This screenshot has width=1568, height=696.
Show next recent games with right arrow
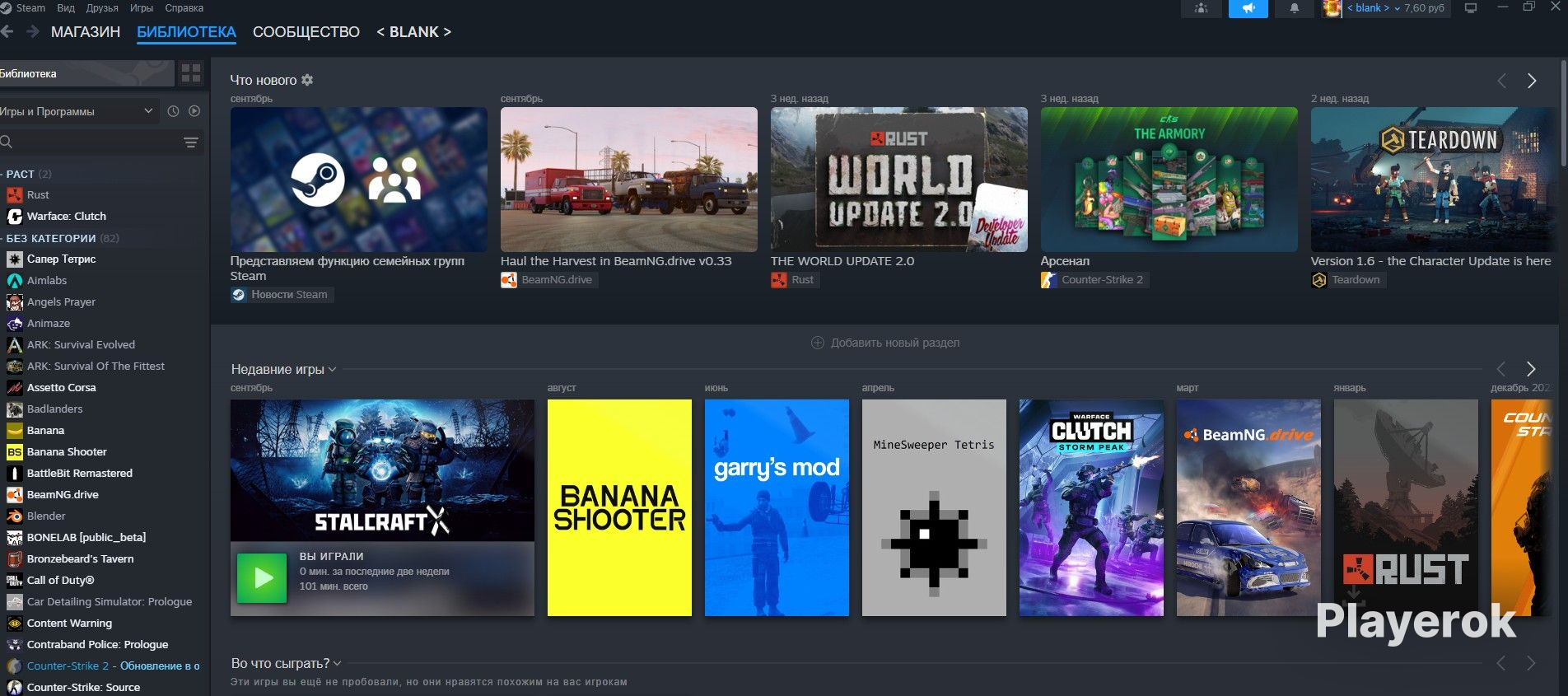pyautogui.click(x=1531, y=369)
